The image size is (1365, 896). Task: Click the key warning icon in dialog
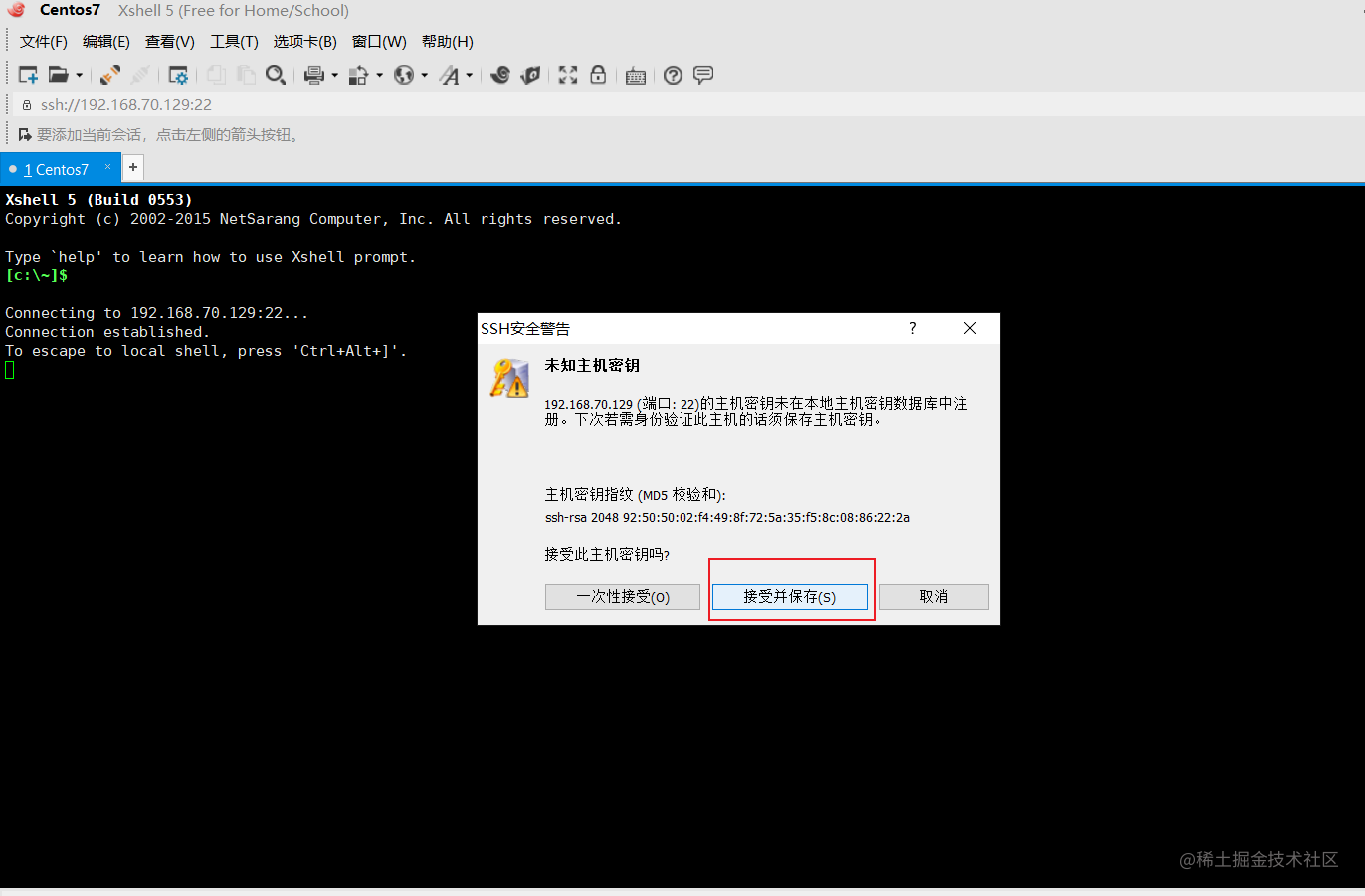pyautogui.click(x=509, y=378)
